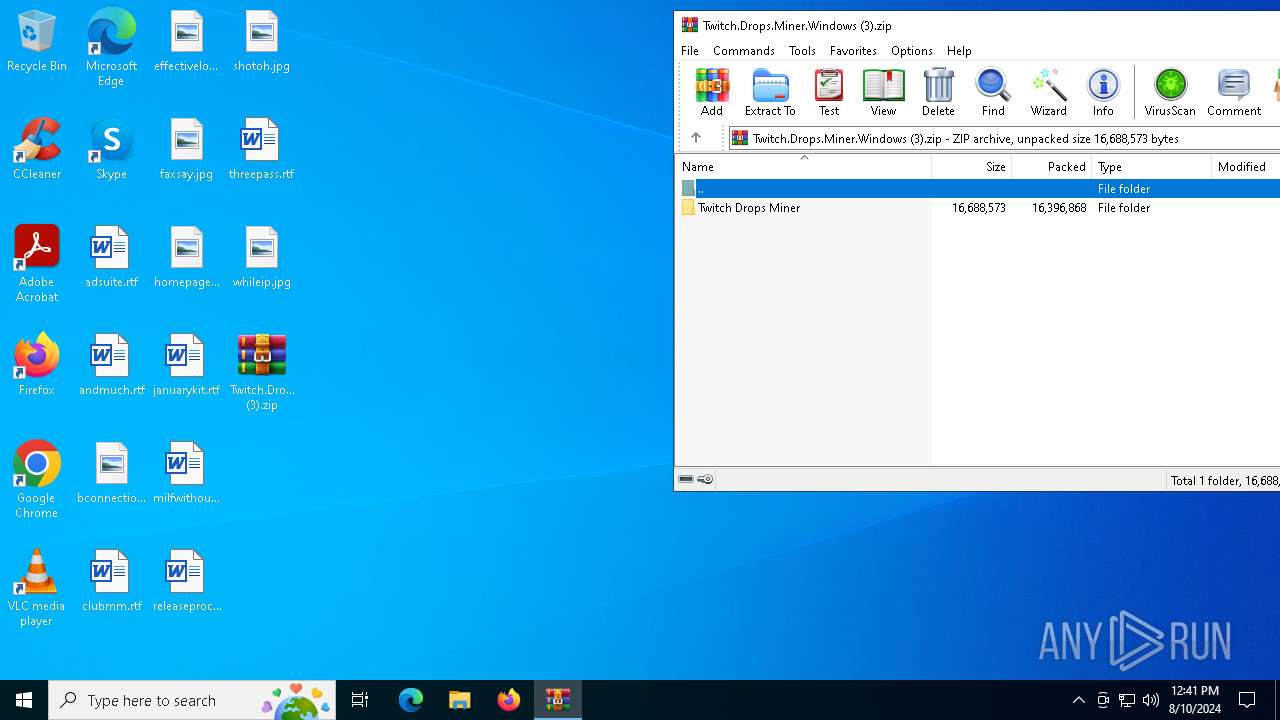Image resolution: width=1280 pixels, height=720 pixels.
Task: Select the clubmm.rtf desktop file
Action: [111, 581]
